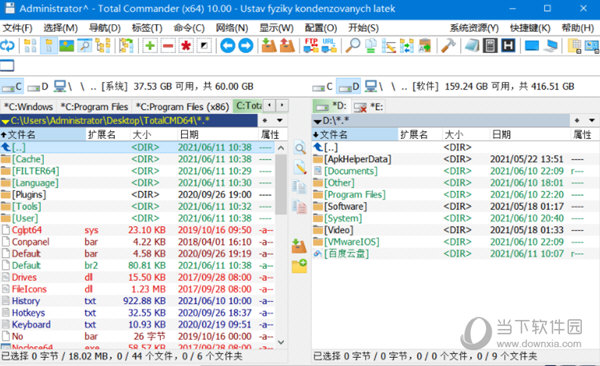Select drive C in right panel

coord(323,87)
